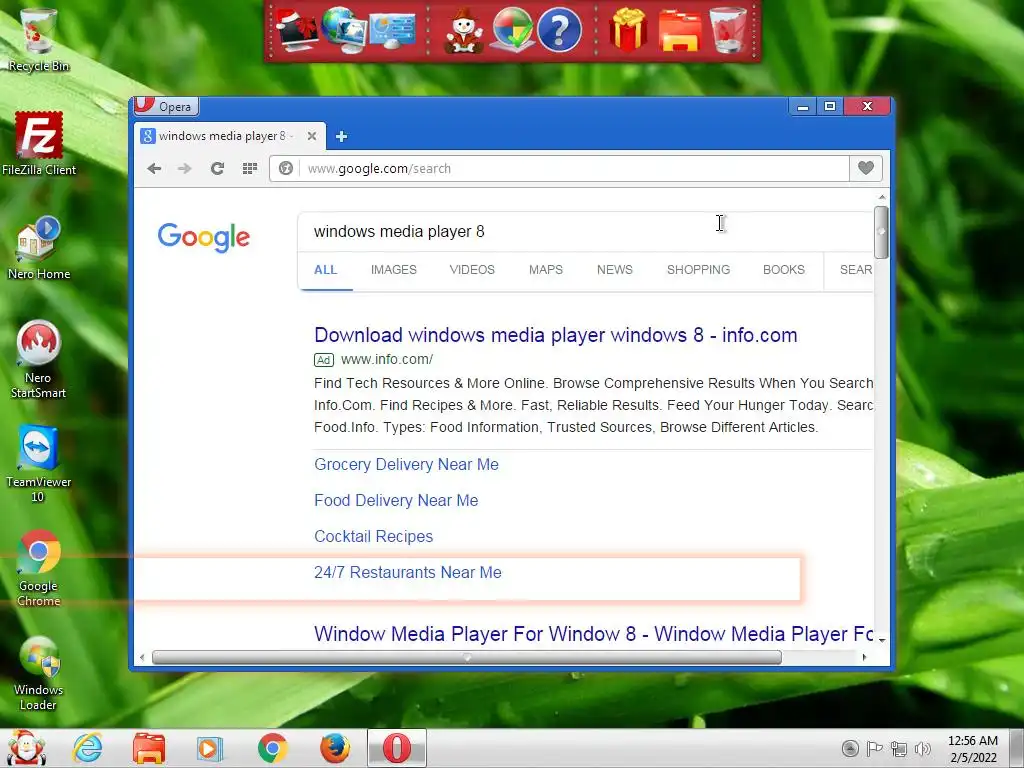Click the Google logo

(203, 237)
